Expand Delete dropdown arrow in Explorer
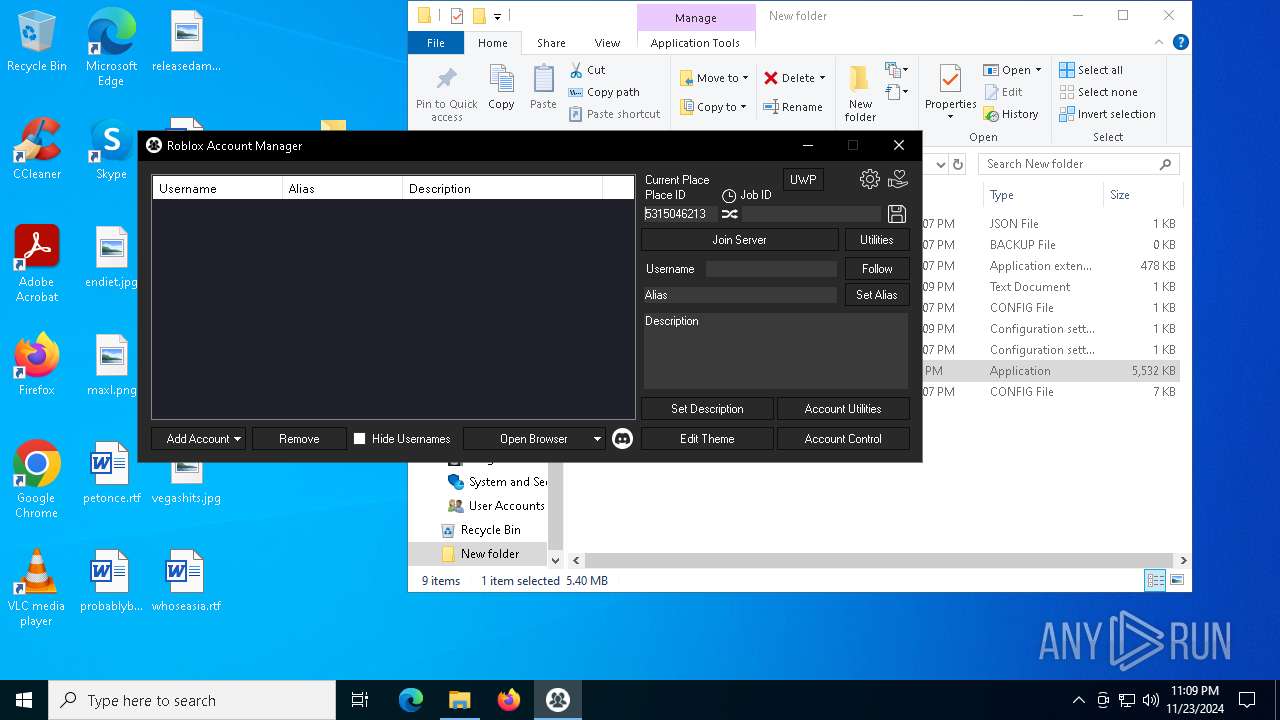 pyautogui.click(x=822, y=78)
